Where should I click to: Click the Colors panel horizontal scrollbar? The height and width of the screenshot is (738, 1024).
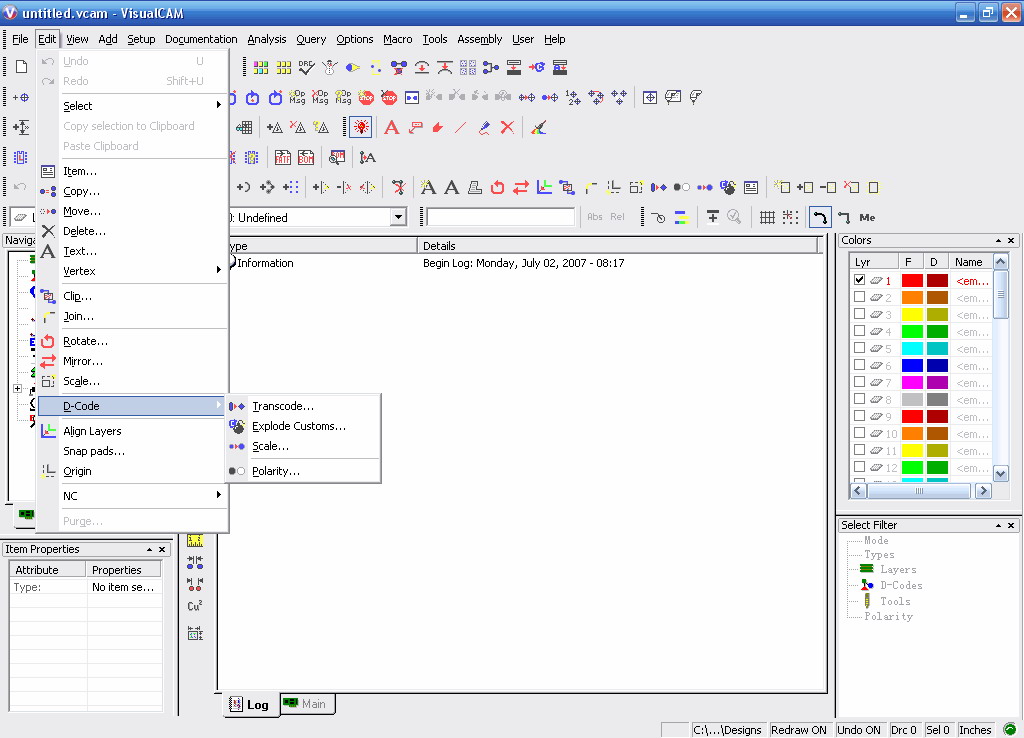pyautogui.click(x=920, y=490)
